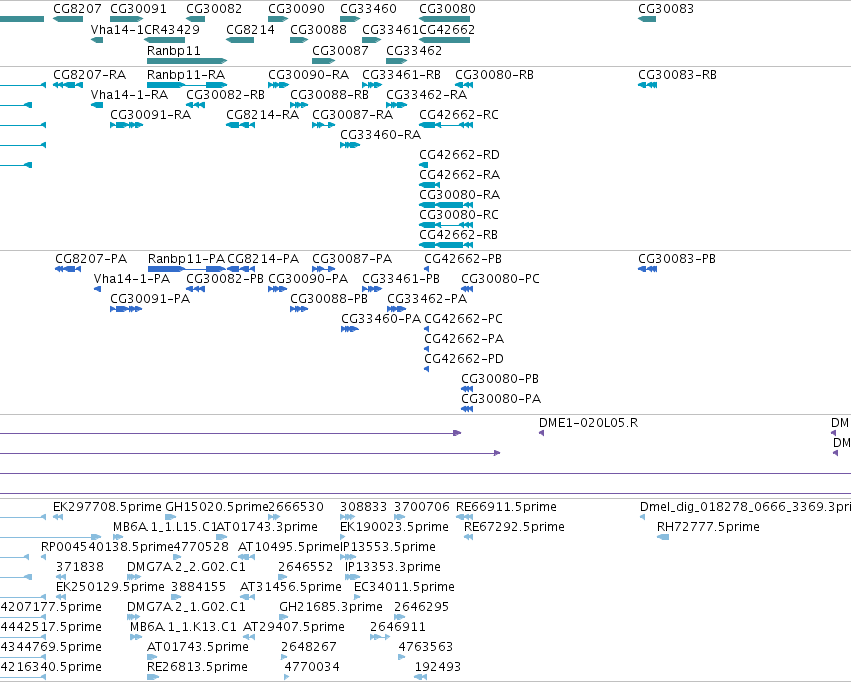Select the CR43429 gene label
Image resolution: width=851 pixels, height=682 pixels.
coord(172,30)
